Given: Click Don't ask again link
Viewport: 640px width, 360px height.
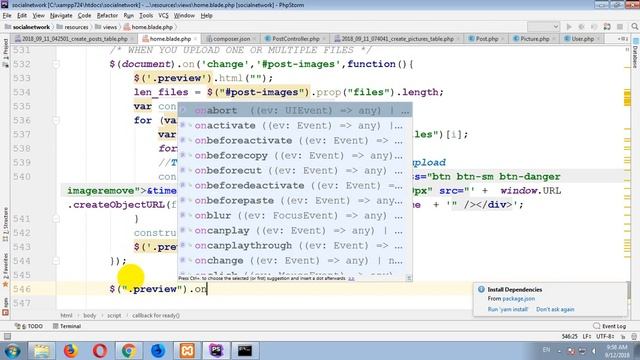Looking at the screenshot, I should pos(555,309).
